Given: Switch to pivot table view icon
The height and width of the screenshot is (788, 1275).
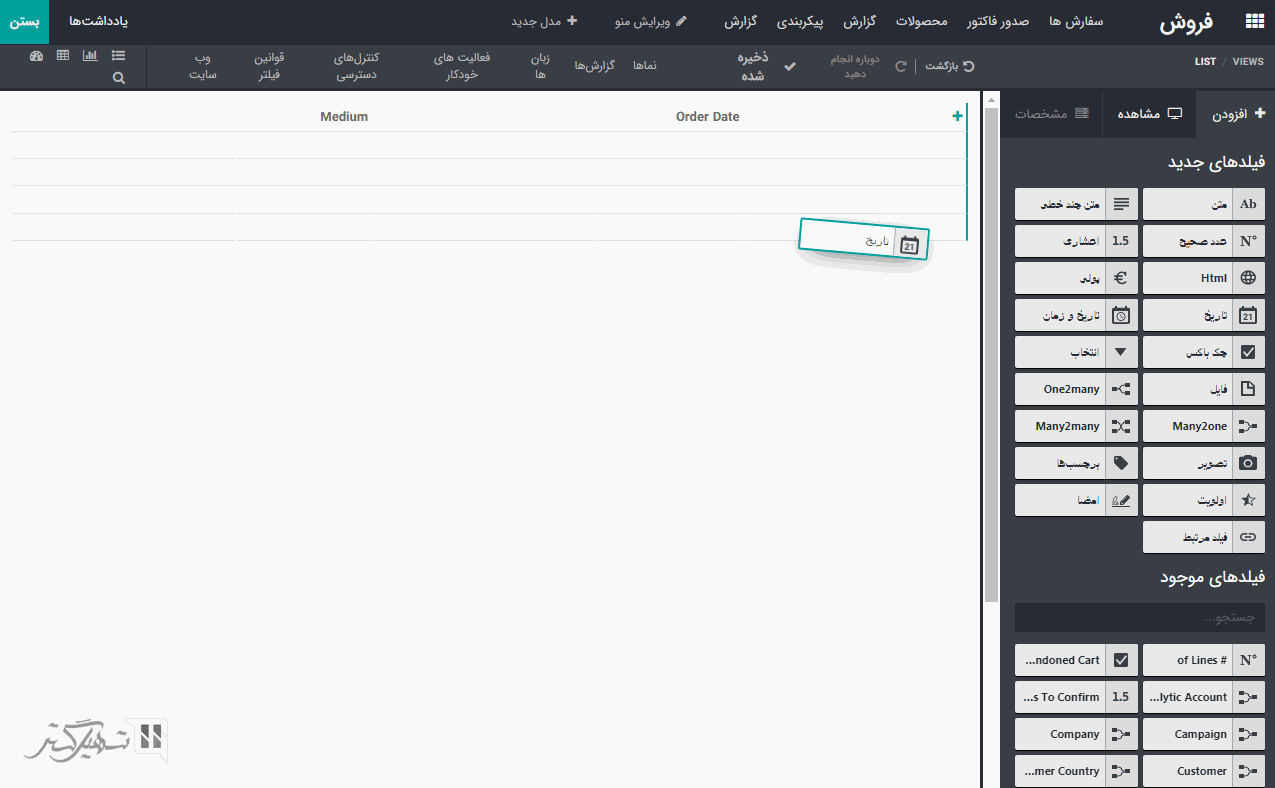Looking at the screenshot, I should click(63, 56).
